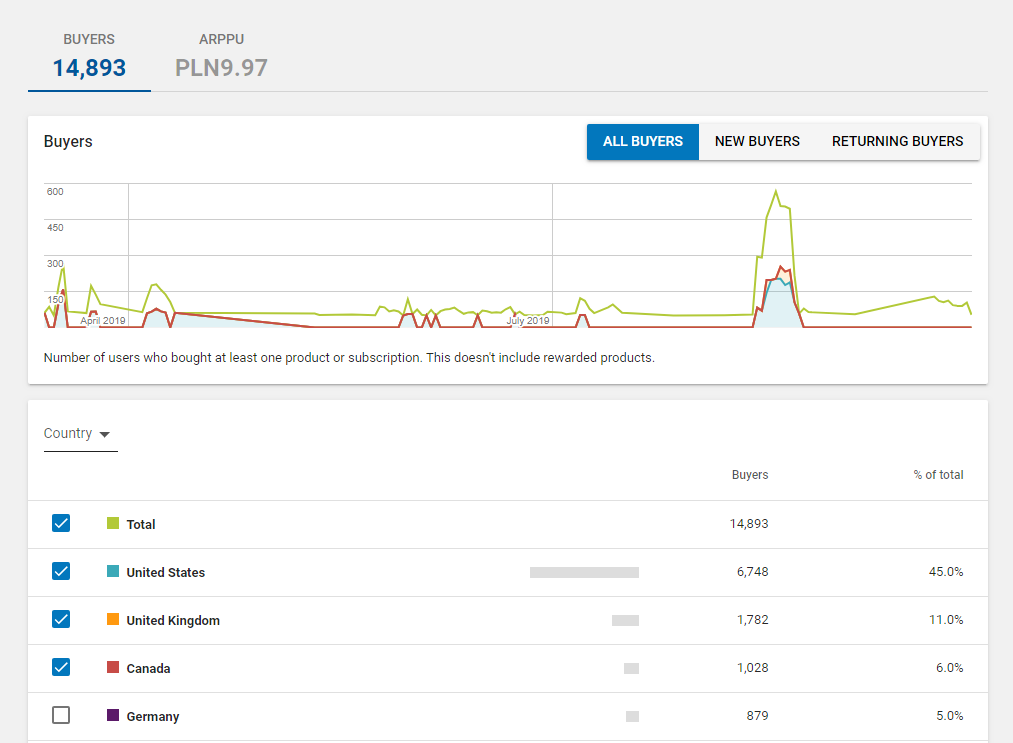Select the BUYERS metric tab
Viewport: 1013px width, 743px height.
pos(89,56)
